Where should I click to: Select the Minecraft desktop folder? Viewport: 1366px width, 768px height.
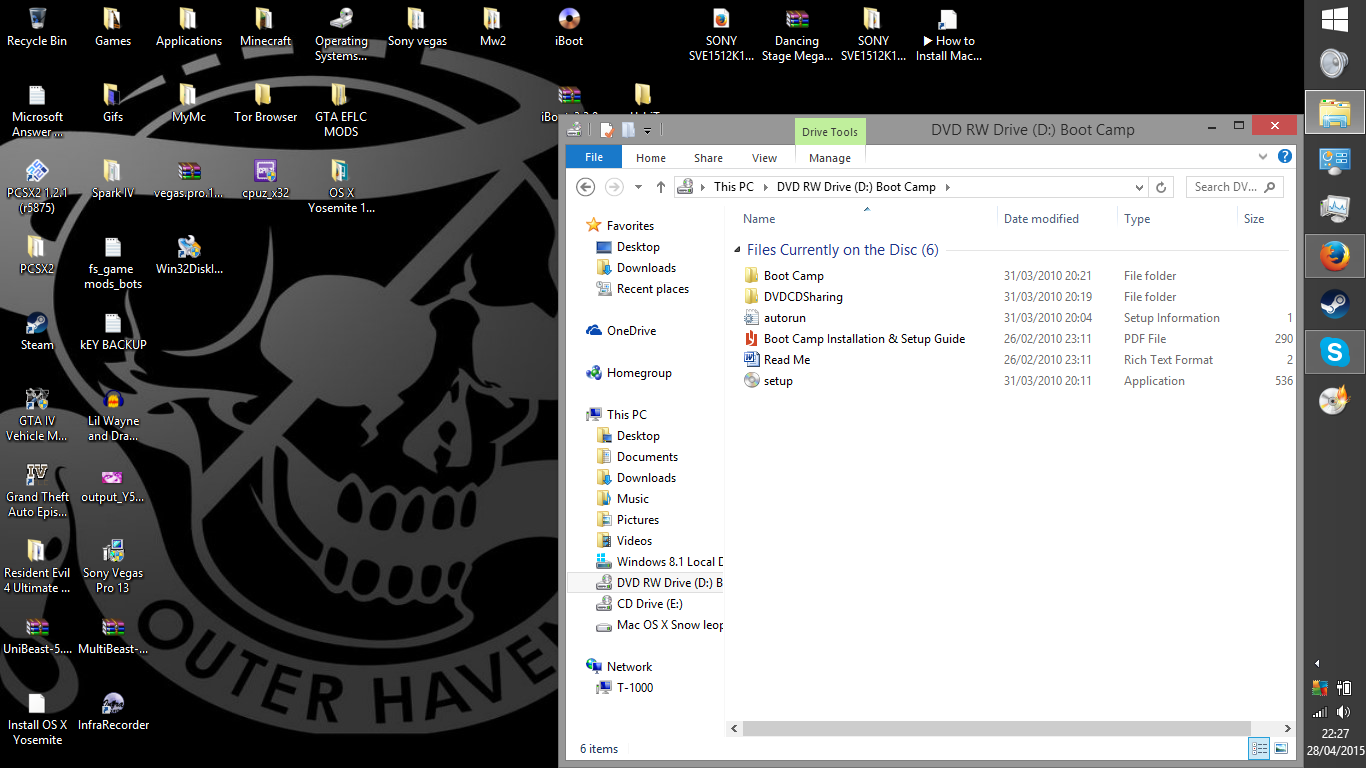(265, 27)
